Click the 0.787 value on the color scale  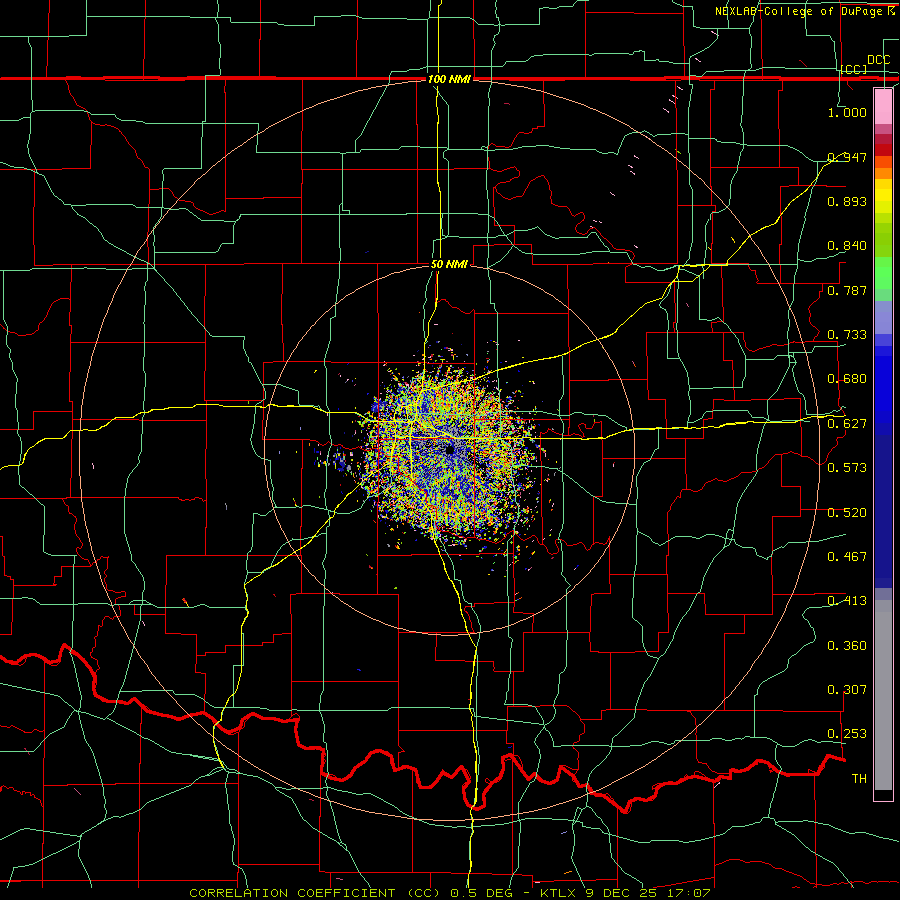tap(847, 290)
